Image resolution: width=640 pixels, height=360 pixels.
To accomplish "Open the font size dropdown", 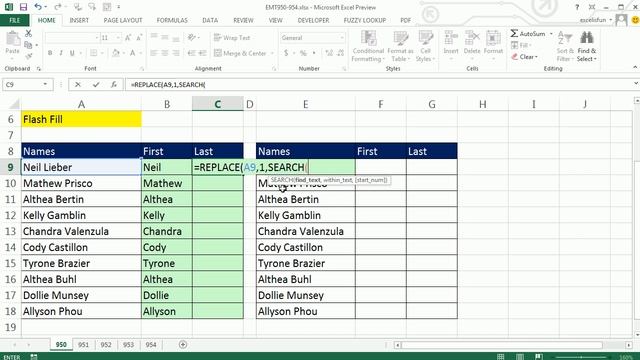I will point(118,38).
